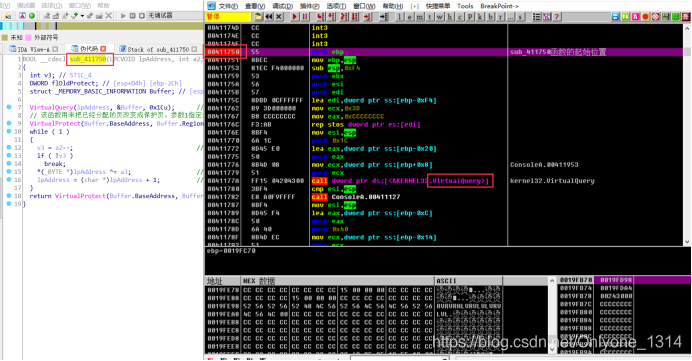
Task: Click the Trace over icon
Action: tap(355, 17)
